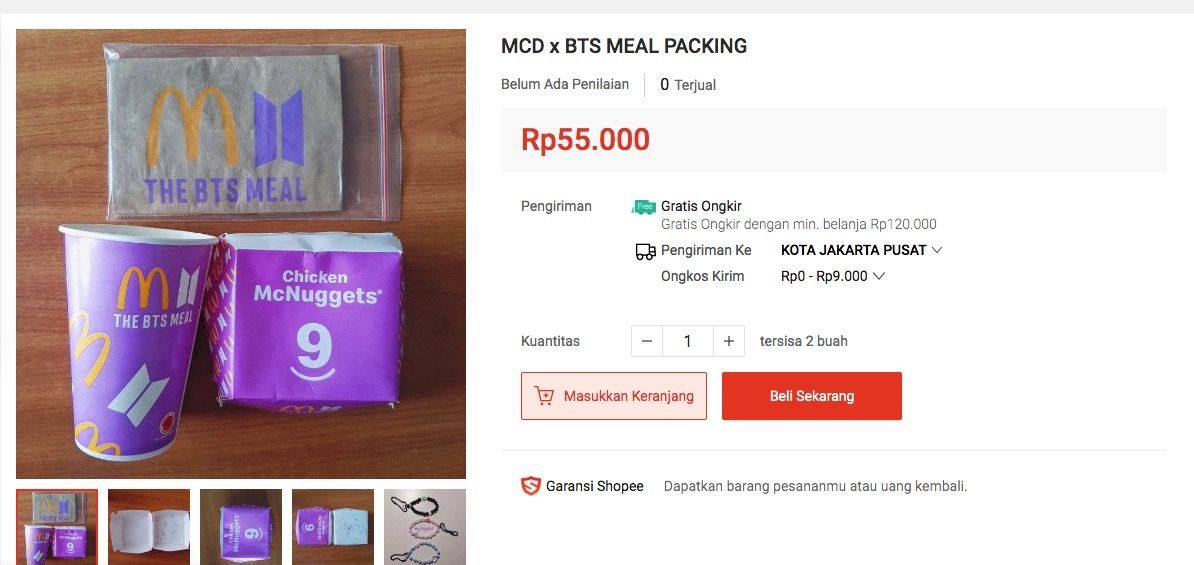
Task: Select the third thumbnail of nuggets box
Action: pos(241,527)
